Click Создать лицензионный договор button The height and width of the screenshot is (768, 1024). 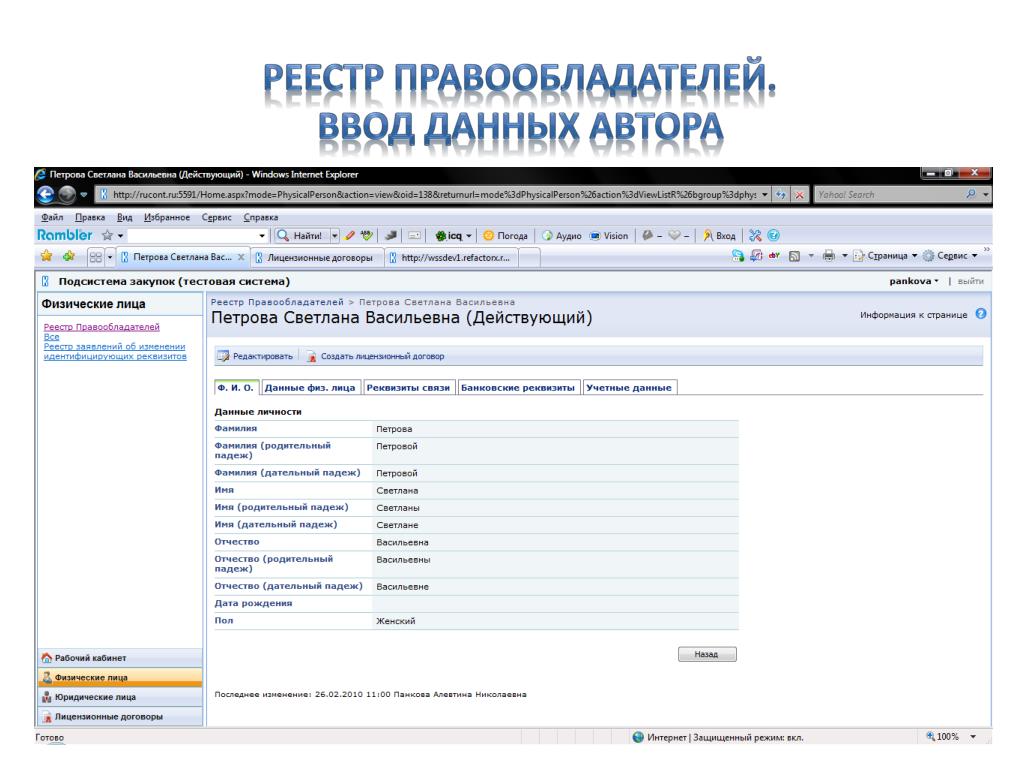pyautogui.click(x=376, y=356)
